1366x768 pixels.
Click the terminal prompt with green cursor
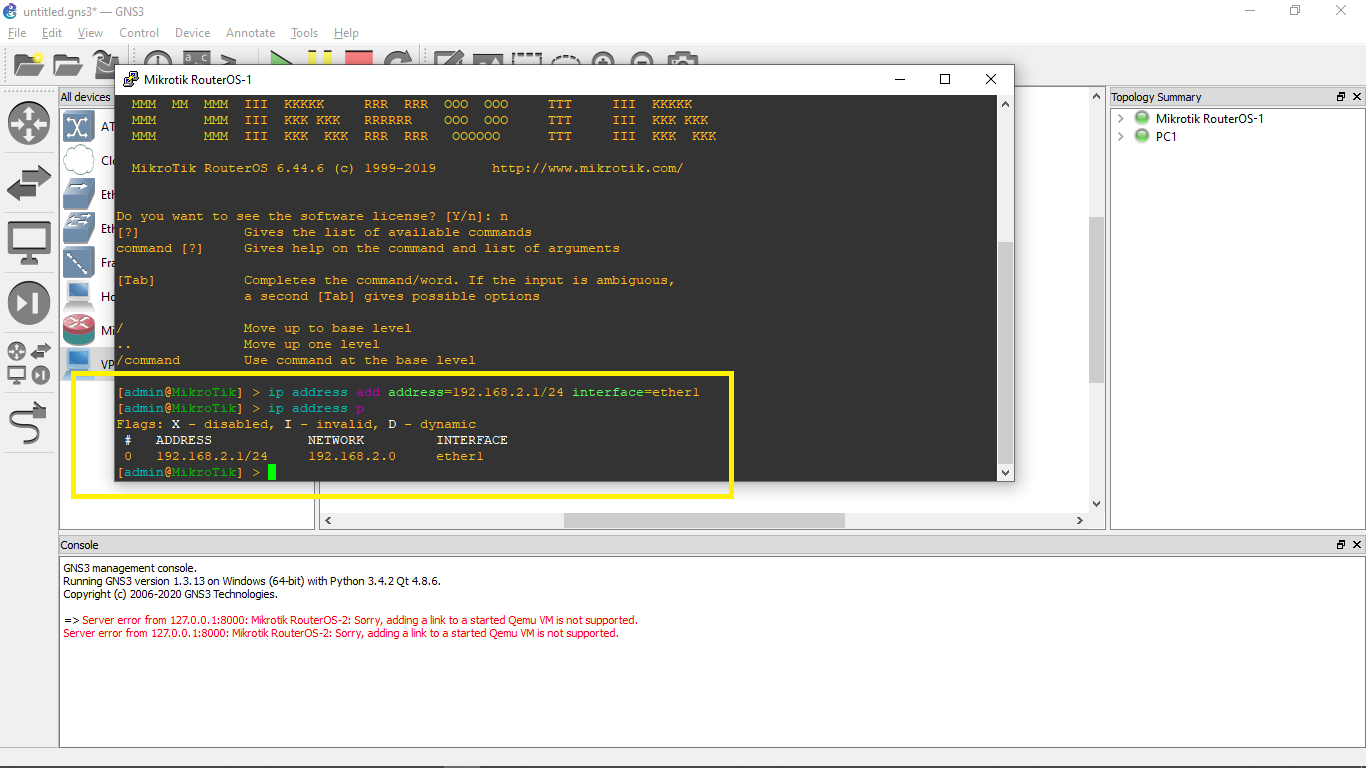tap(196, 472)
